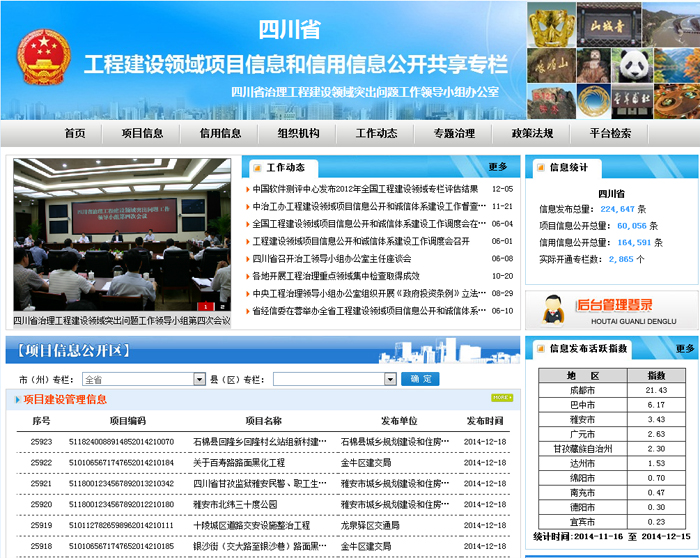
Task: Open news about 政府投资条例 dated 08-29
Action: (369, 293)
